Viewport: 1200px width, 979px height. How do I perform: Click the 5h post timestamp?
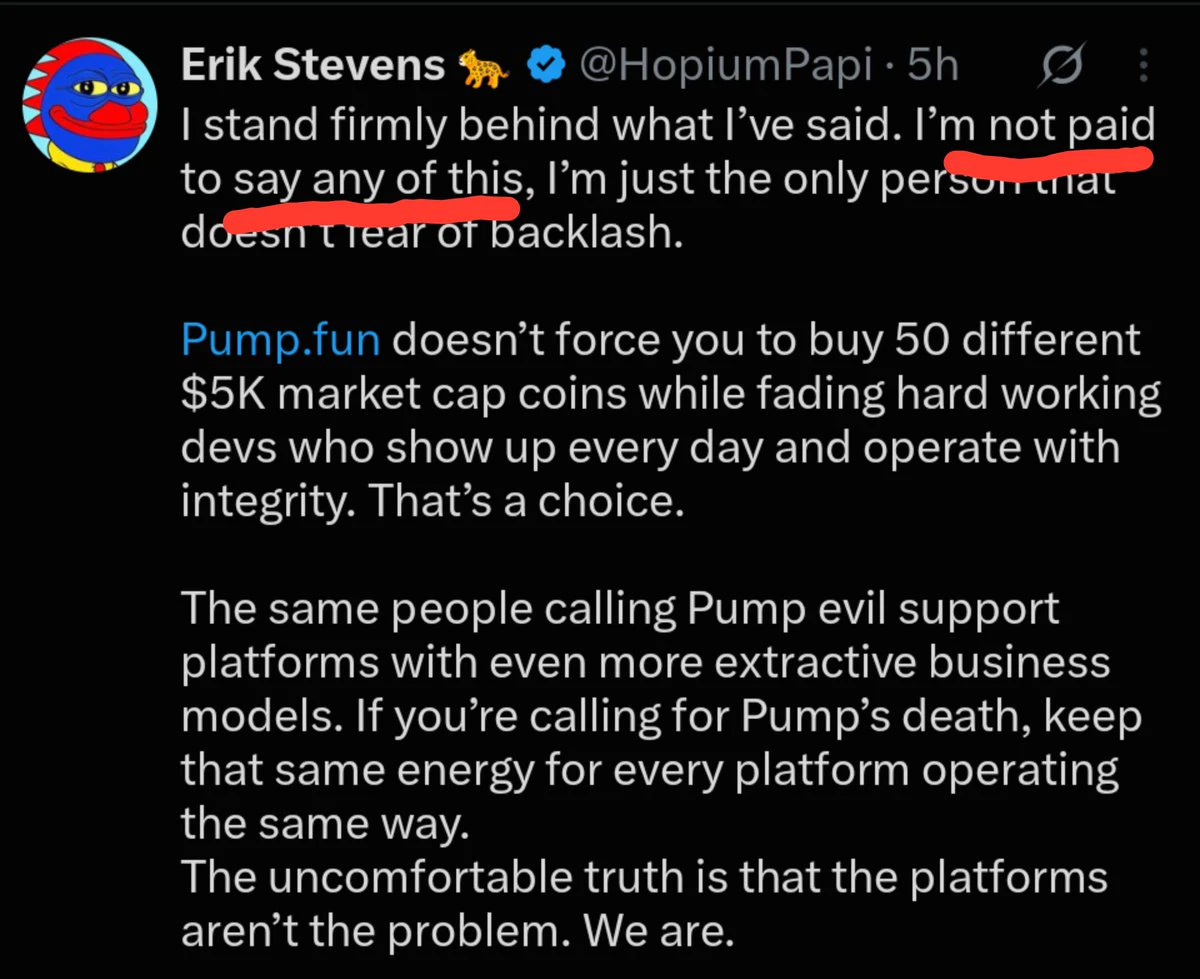[933, 67]
